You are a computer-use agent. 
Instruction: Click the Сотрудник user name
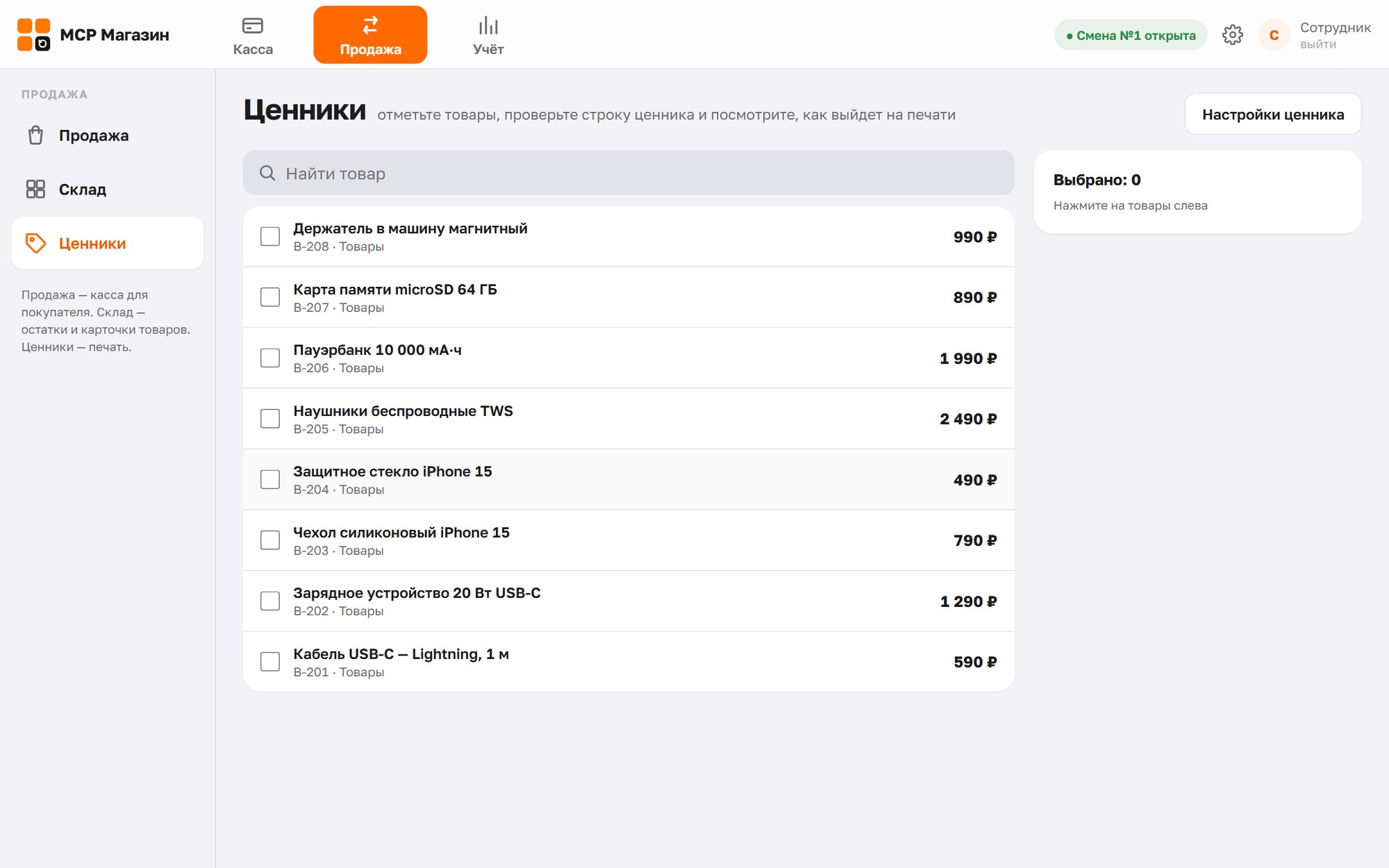pyautogui.click(x=1336, y=28)
